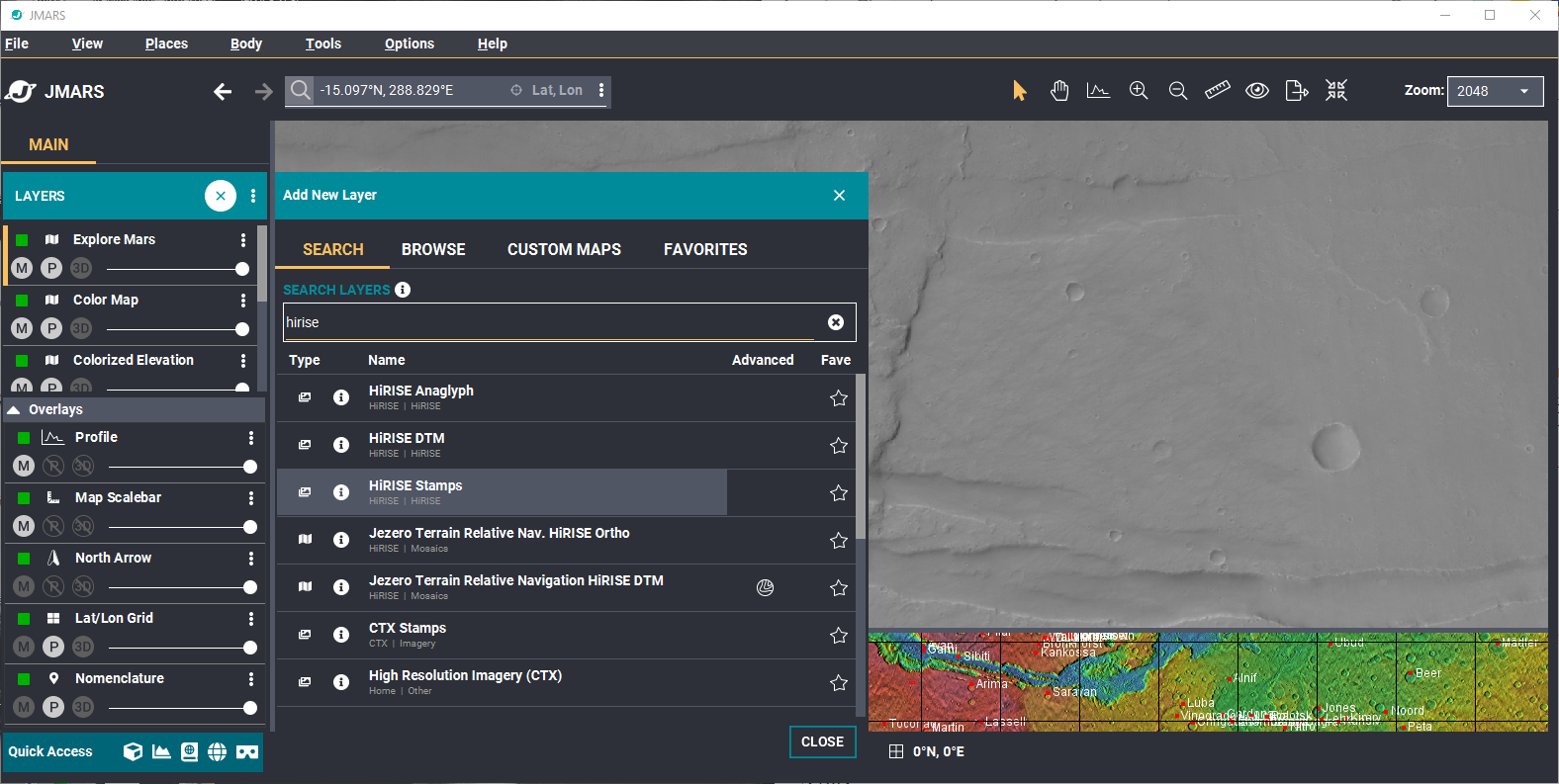Open Quick Access VR headset icon
The height and width of the screenshot is (784, 1559).
[247, 752]
